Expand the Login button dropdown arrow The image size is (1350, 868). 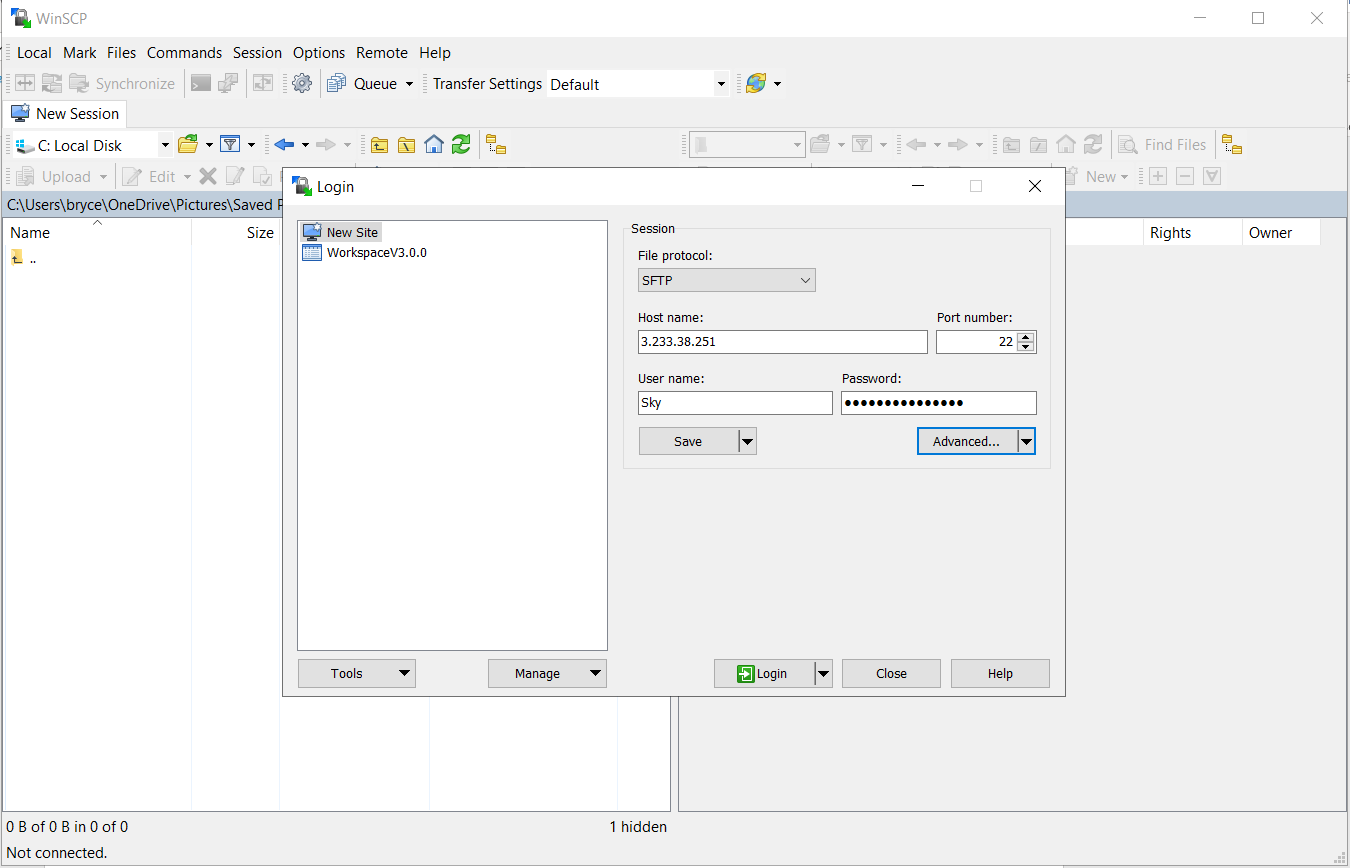click(824, 674)
